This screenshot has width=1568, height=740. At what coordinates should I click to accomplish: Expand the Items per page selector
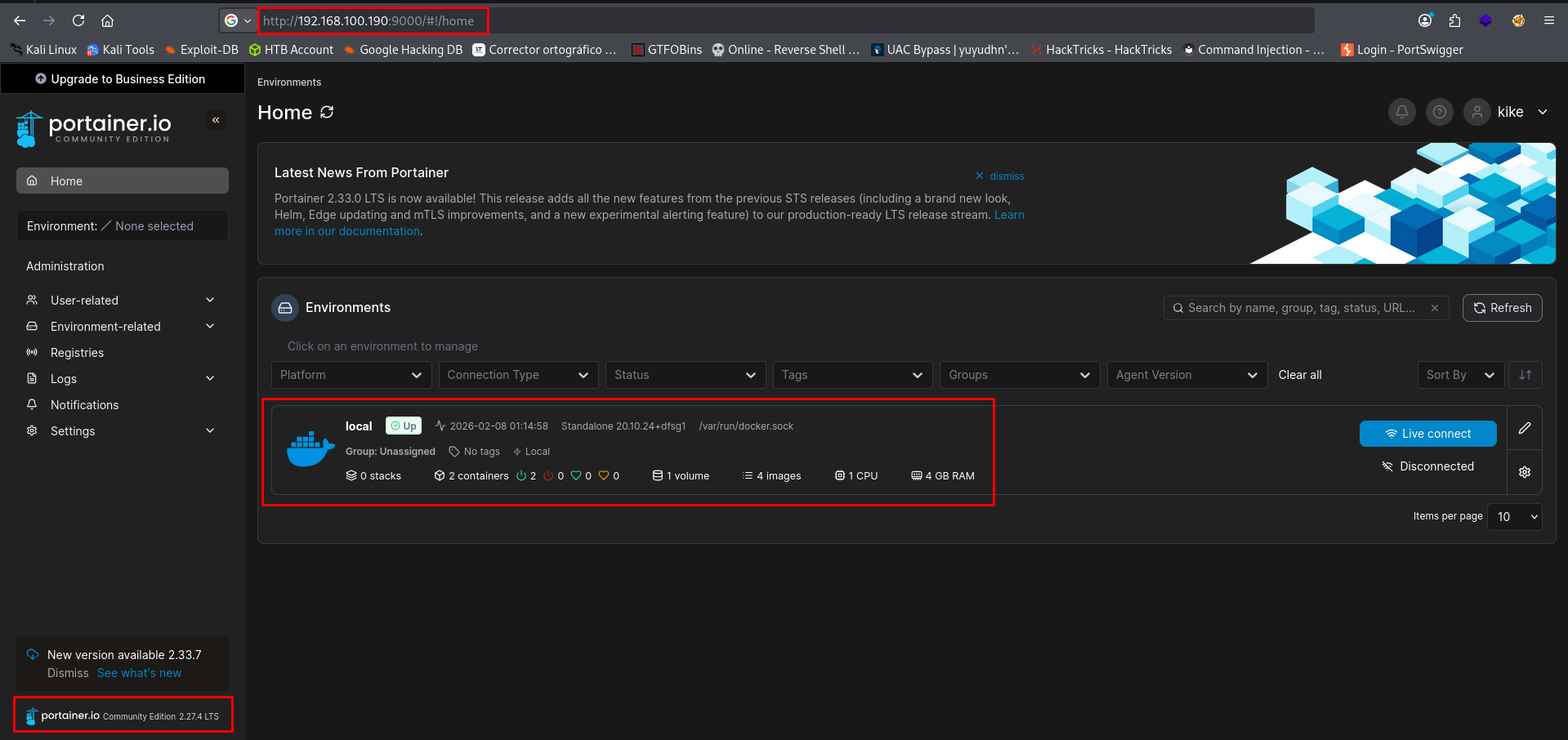pyautogui.click(x=1516, y=516)
